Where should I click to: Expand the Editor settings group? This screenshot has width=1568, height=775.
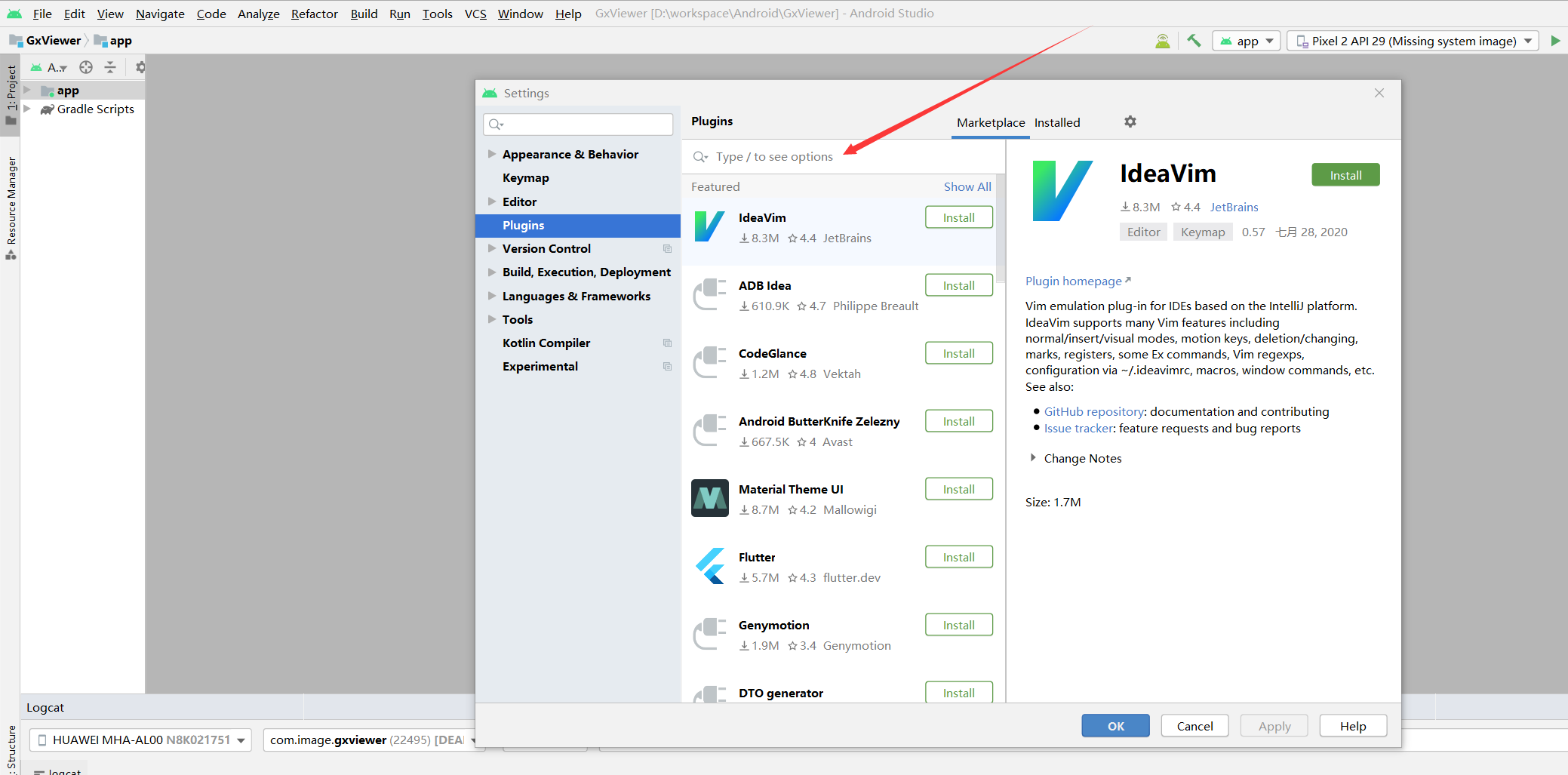click(x=492, y=201)
